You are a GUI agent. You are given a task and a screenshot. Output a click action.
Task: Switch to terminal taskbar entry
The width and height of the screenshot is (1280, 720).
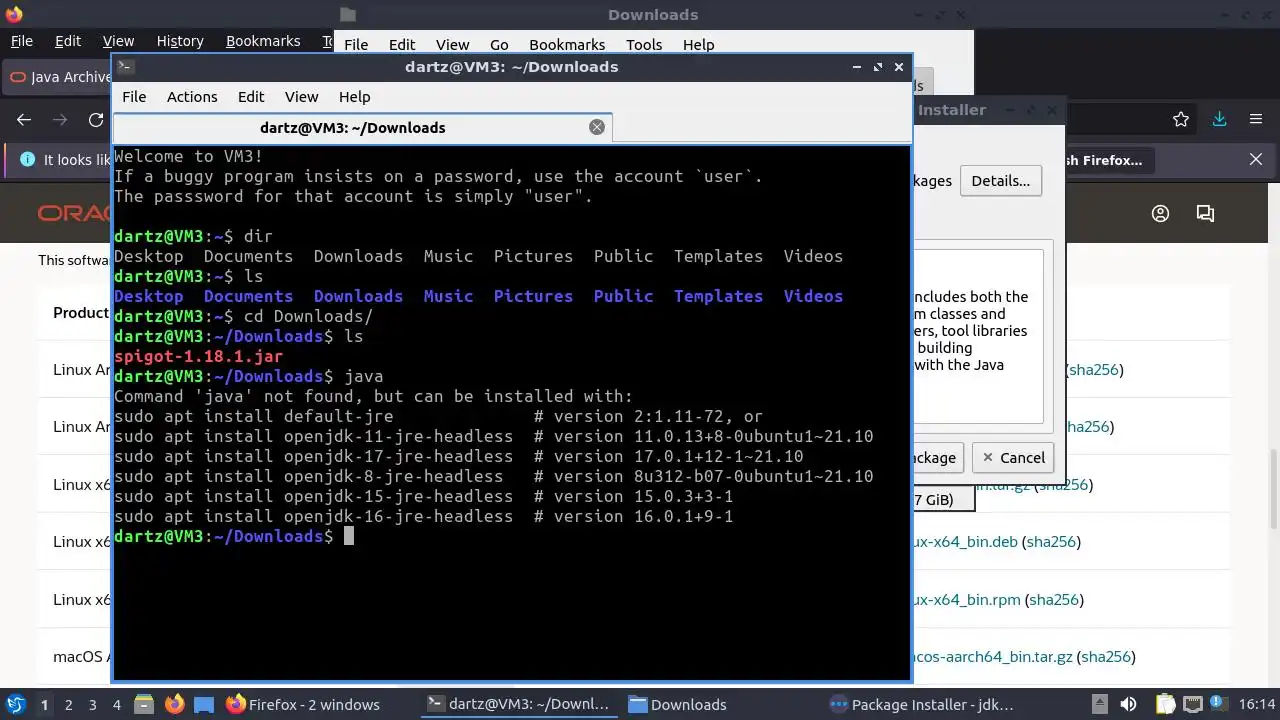(x=517, y=705)
